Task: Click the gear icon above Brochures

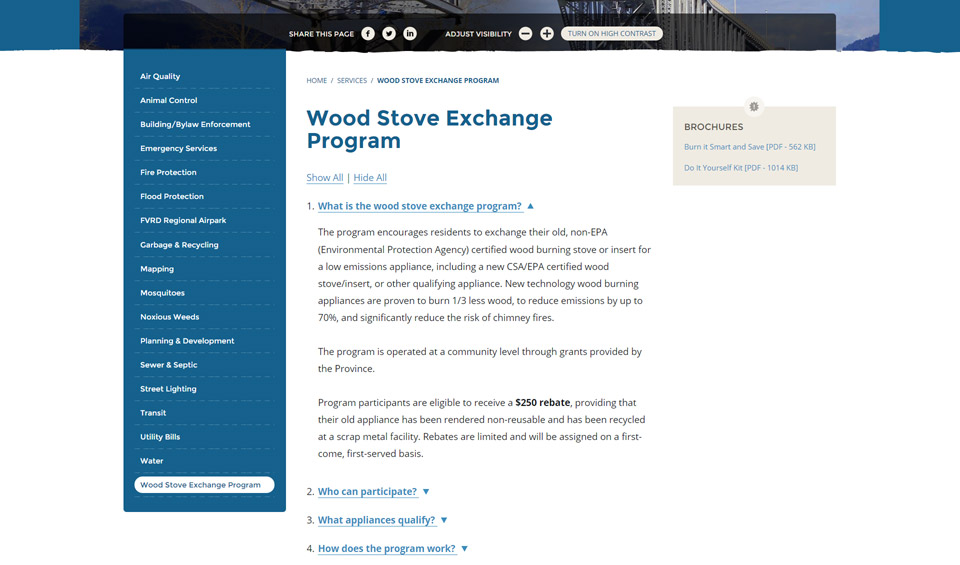Action: point(754,106)
